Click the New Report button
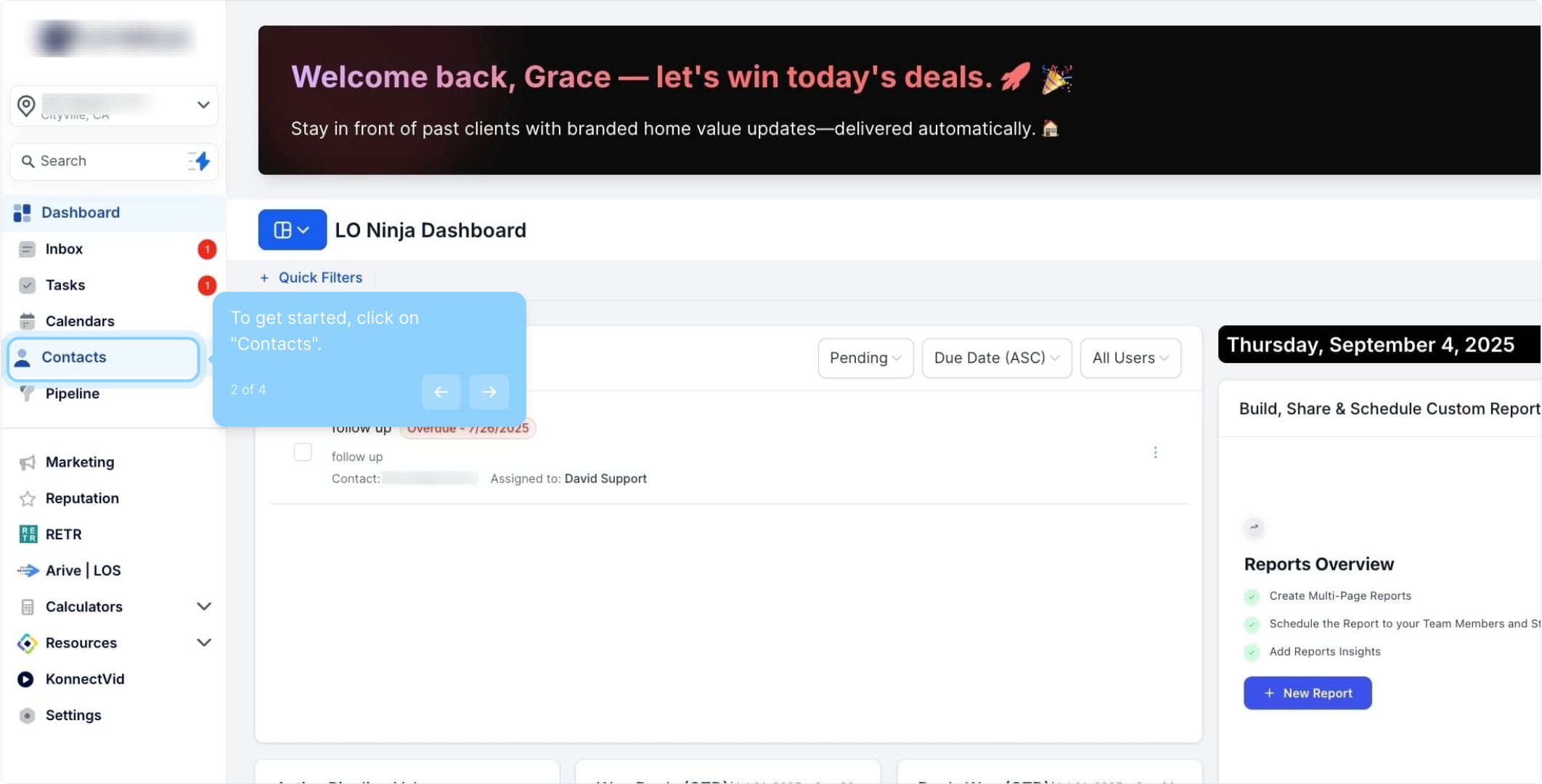Screen dimensions: 1542x784 tap(1307, 693)
